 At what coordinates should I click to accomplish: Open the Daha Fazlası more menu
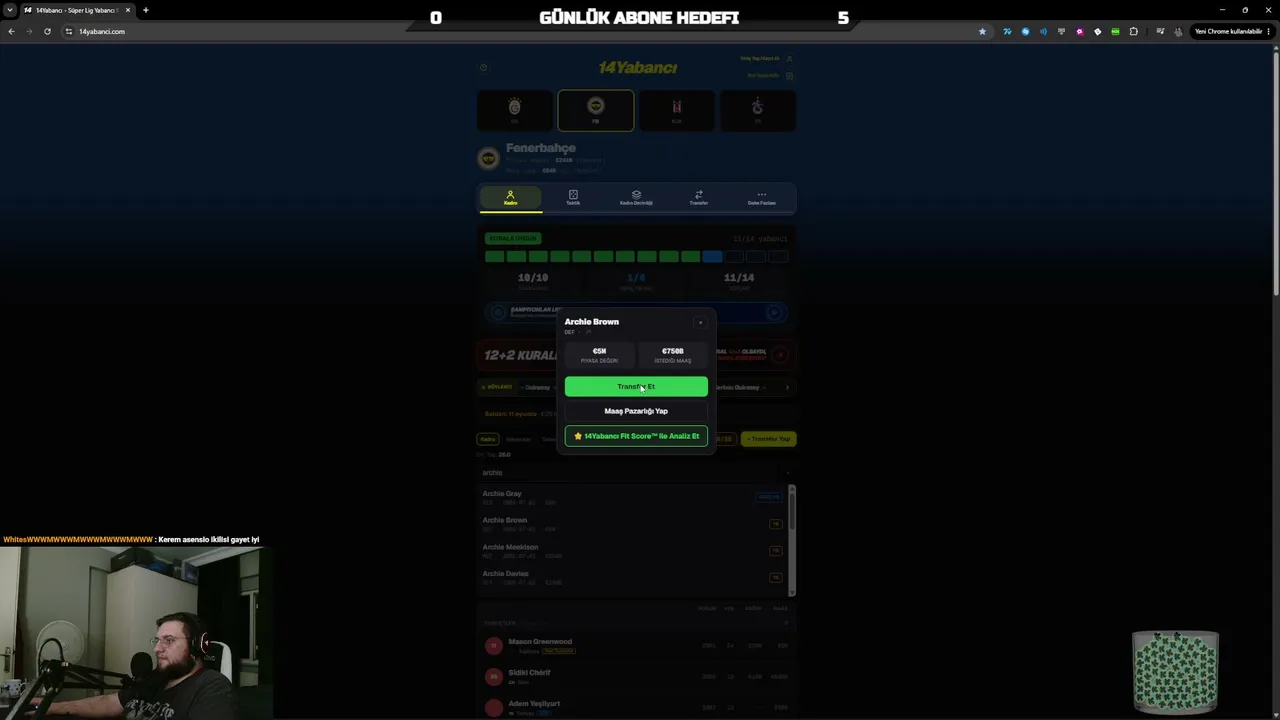762,198
